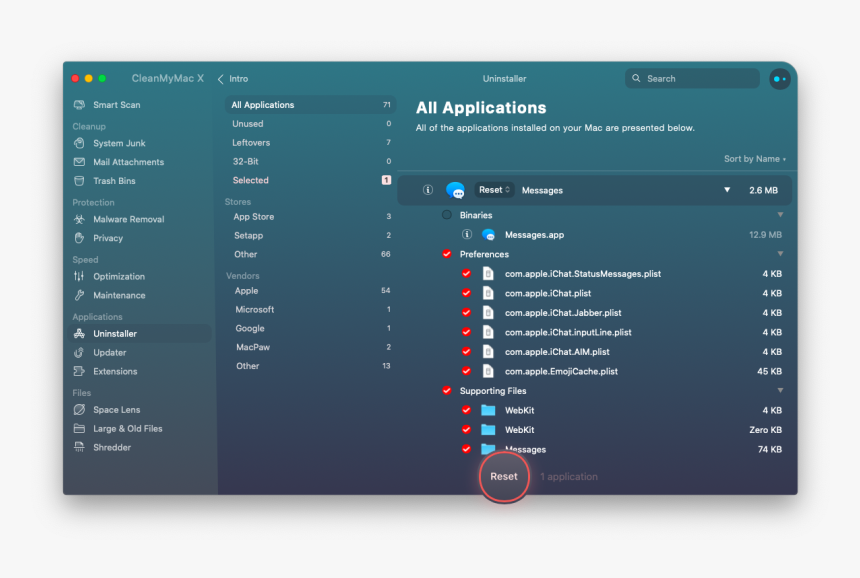Select the App Store filter
Viewport: 860px width, 578px height.
pyautogui.click(x=310, y=217)
